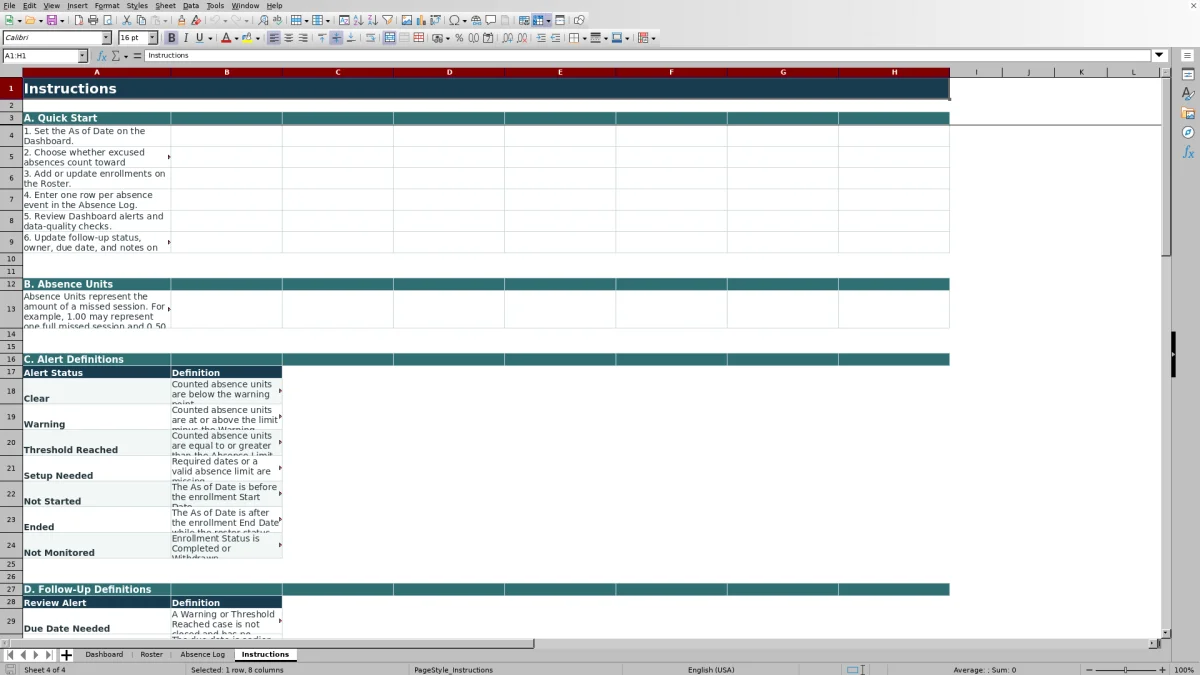Screen dimensions: 1200x675
Task: Toggle Bold formatting
Action: coord(171,38)
